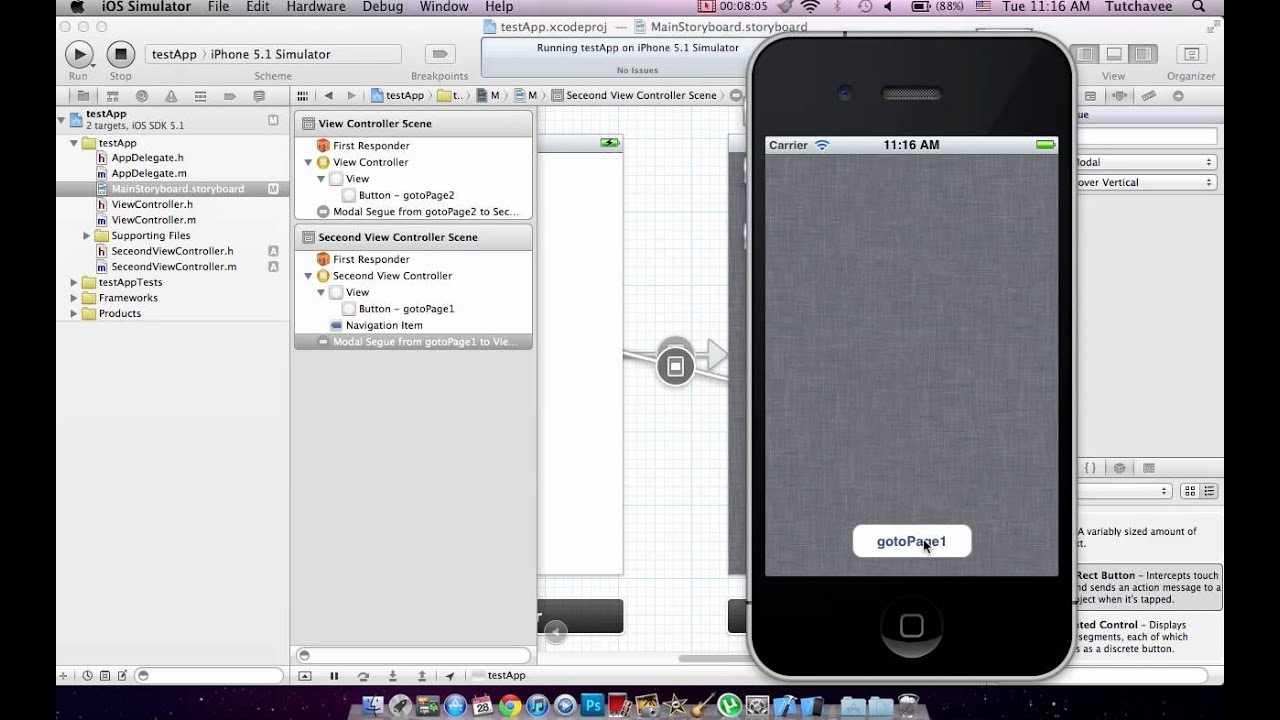The width and height of the screenshot is (1280, 720).
Task: Expand the Frameworks folder
Action: click(74, 298)
